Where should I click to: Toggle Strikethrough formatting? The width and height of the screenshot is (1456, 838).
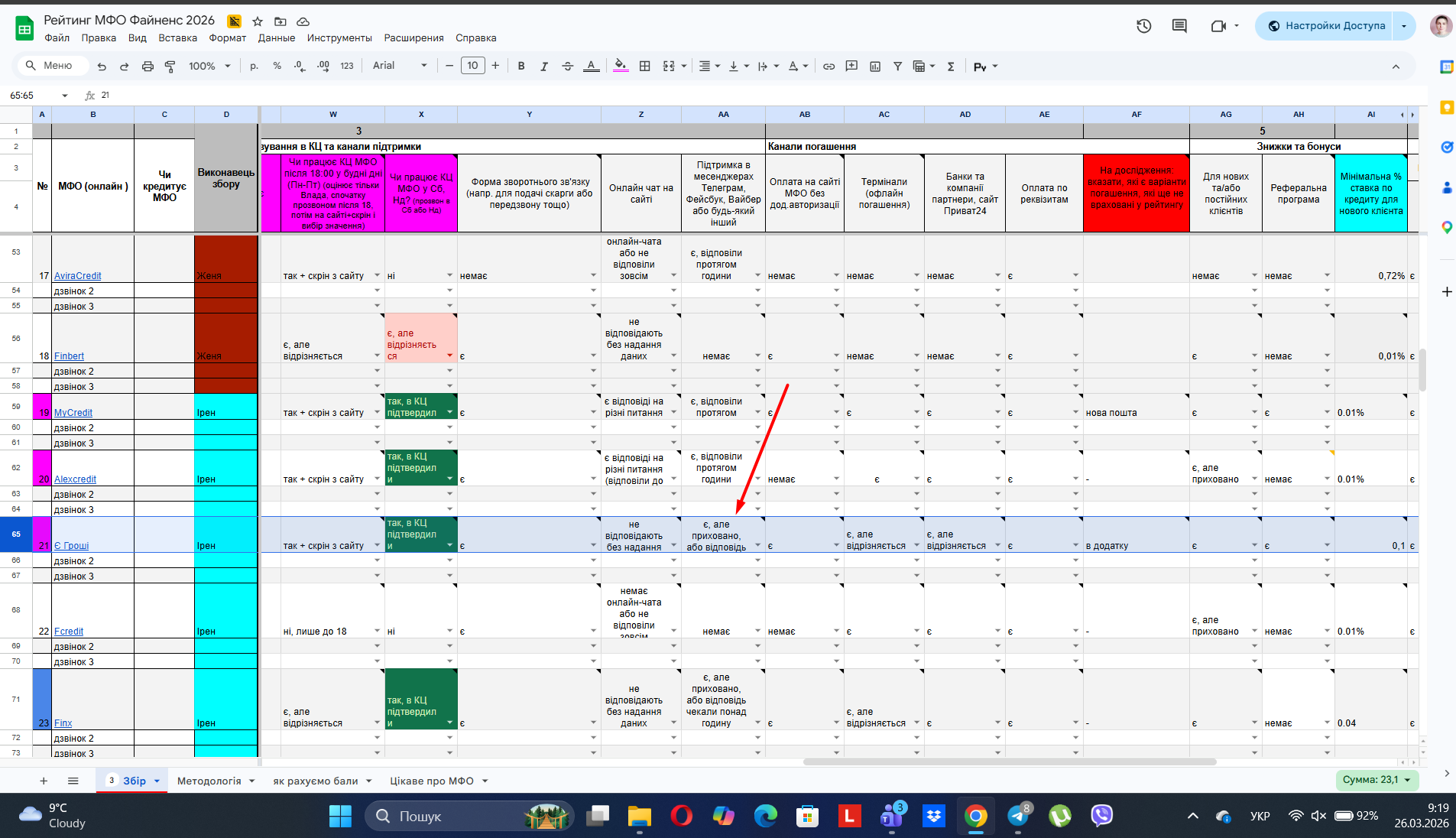click(x=567, y=67)
